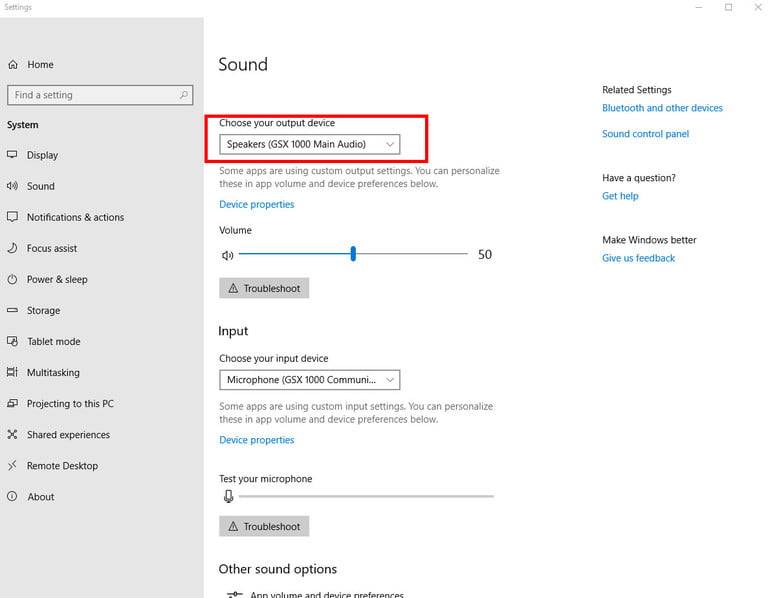Open the Sound control panel link
Screen dimensions: 768x598
645,134
